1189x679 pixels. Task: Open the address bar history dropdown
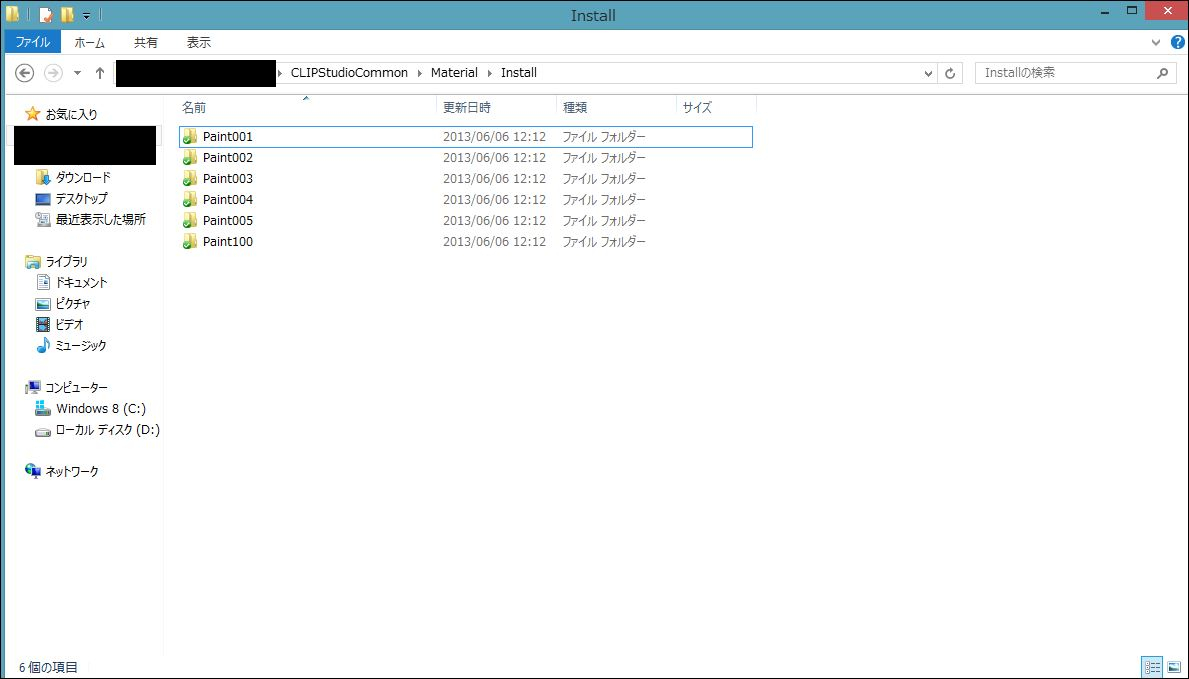[x=928, y=74]
